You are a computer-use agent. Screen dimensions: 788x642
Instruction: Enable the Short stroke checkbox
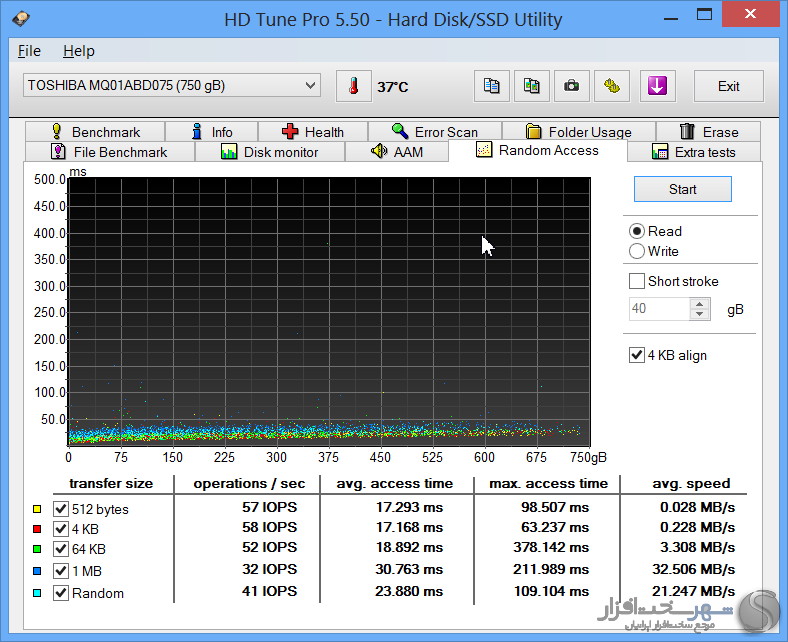637,282
